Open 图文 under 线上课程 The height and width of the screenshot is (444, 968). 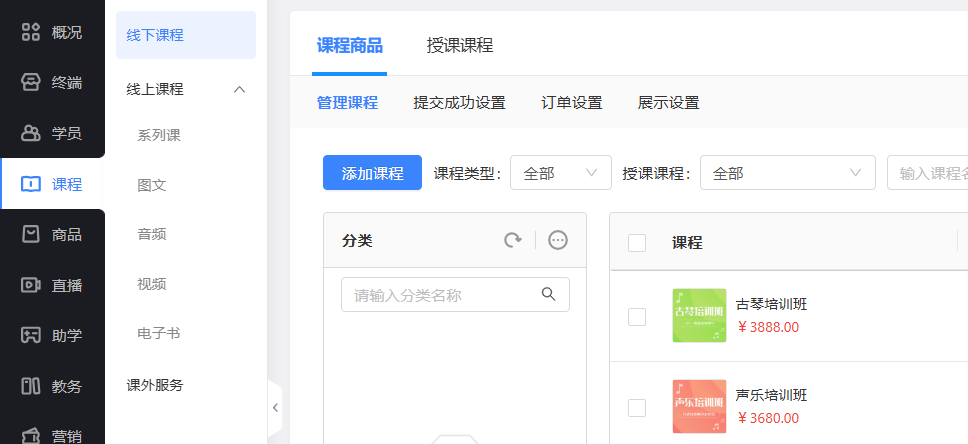[152, 185]
